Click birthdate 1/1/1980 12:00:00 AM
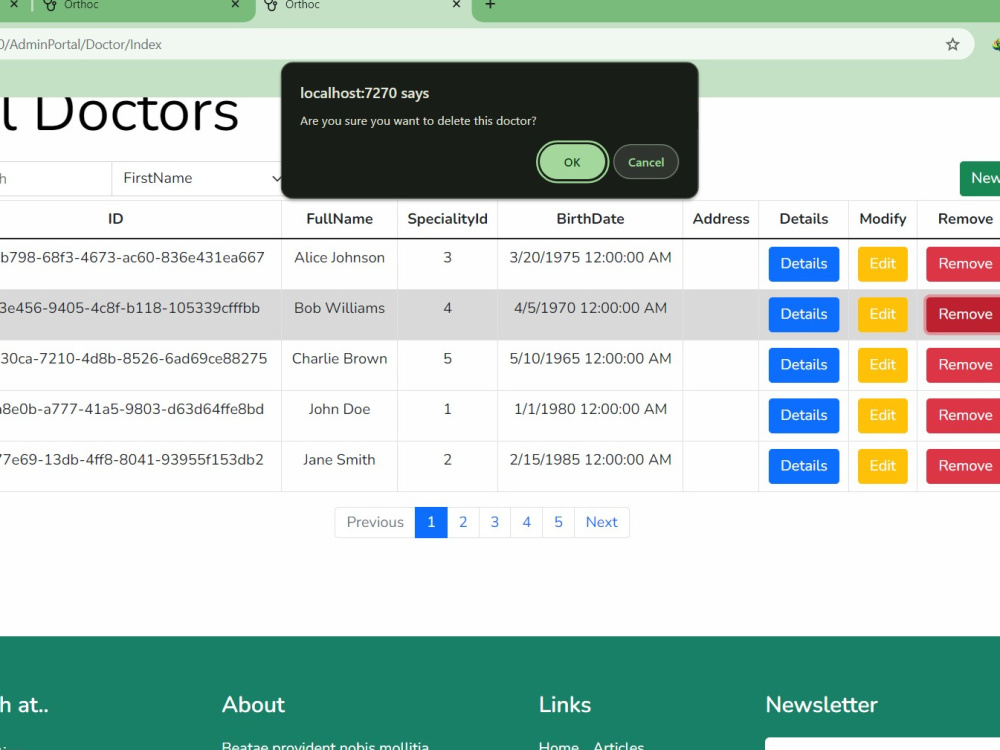Image resolution: width=1000 pixels, height=750 pixels. click(590, 409)
